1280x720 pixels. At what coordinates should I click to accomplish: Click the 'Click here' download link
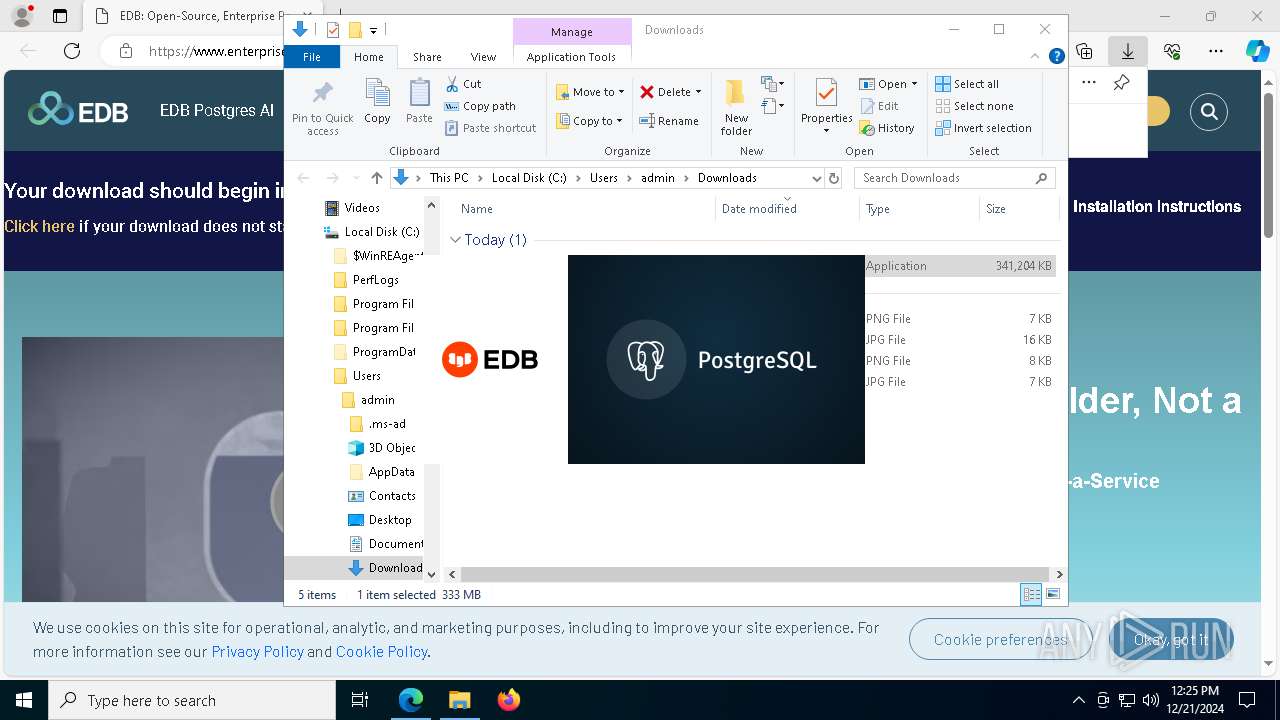point(39,227)
